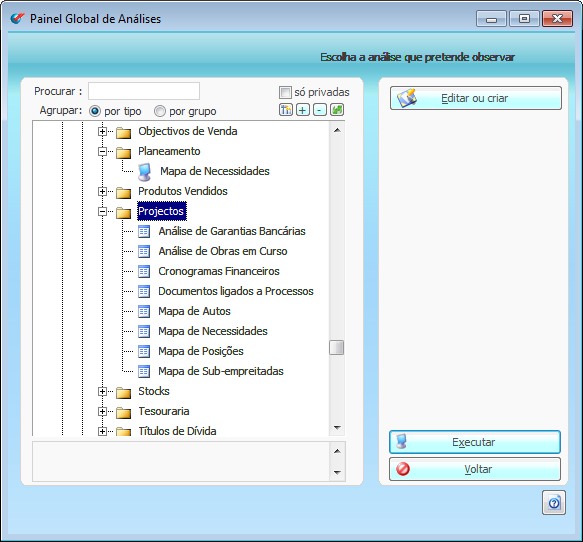Choose the por grupo radio option
Screen dimensions: 583x542
160,111
